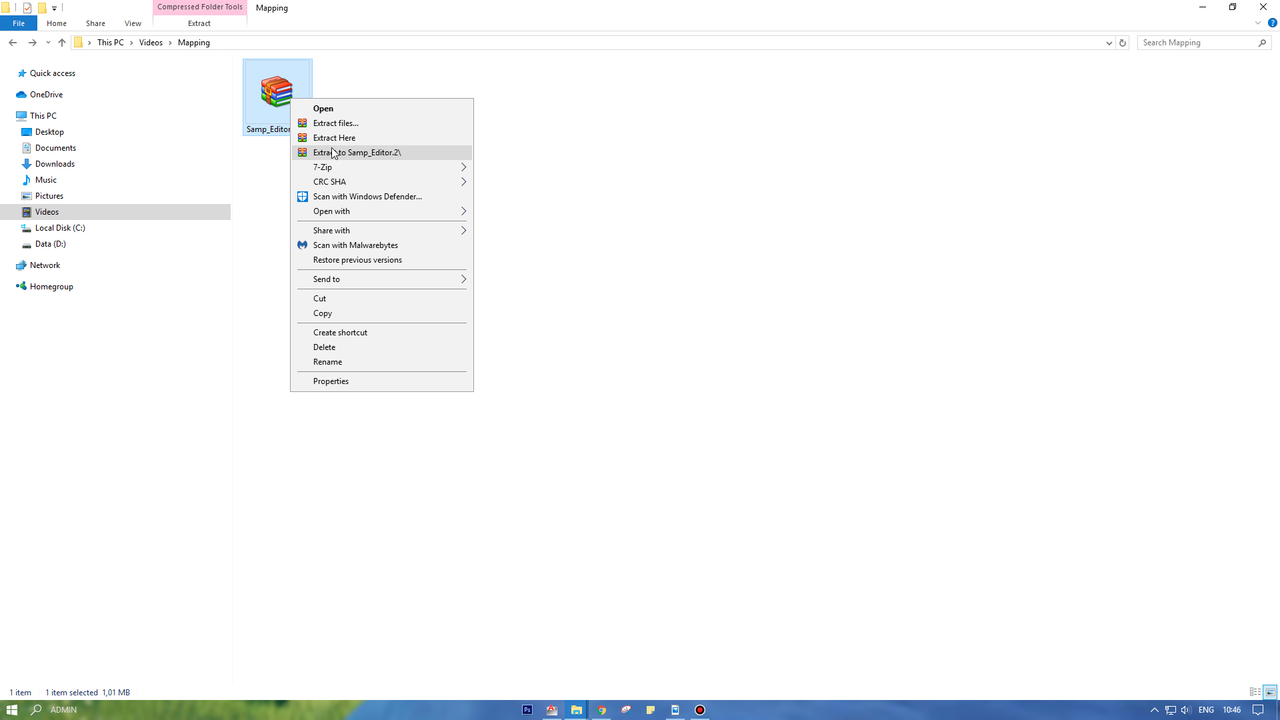Click the Windows Defender shield icon

(x=302, y=196)
